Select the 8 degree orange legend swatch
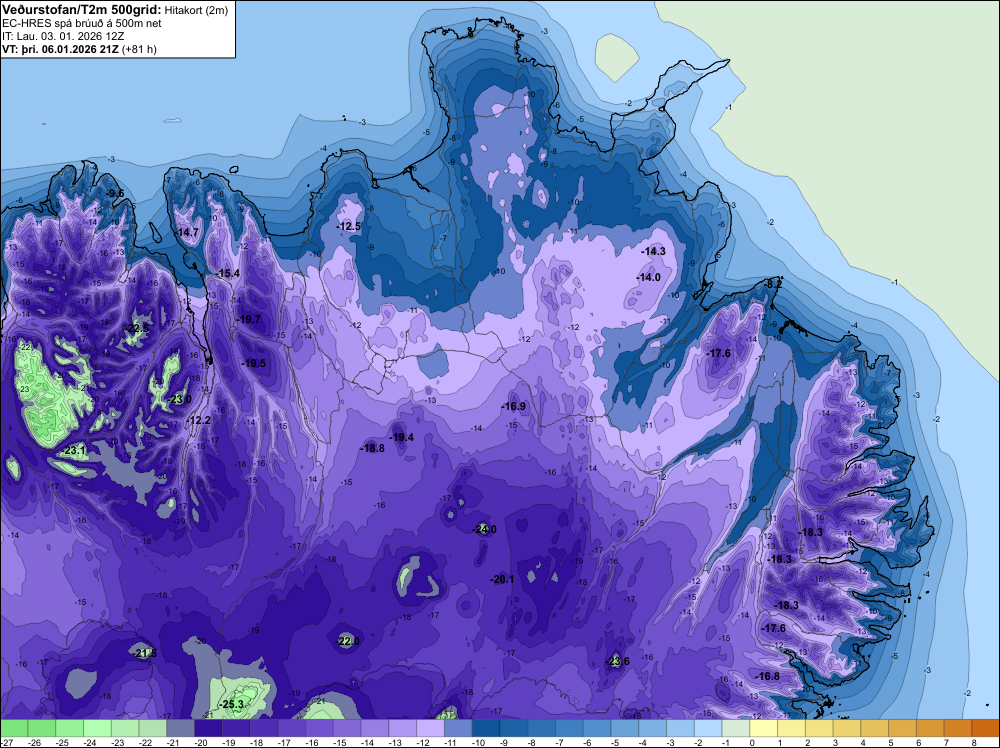 [x=986, y=728]
